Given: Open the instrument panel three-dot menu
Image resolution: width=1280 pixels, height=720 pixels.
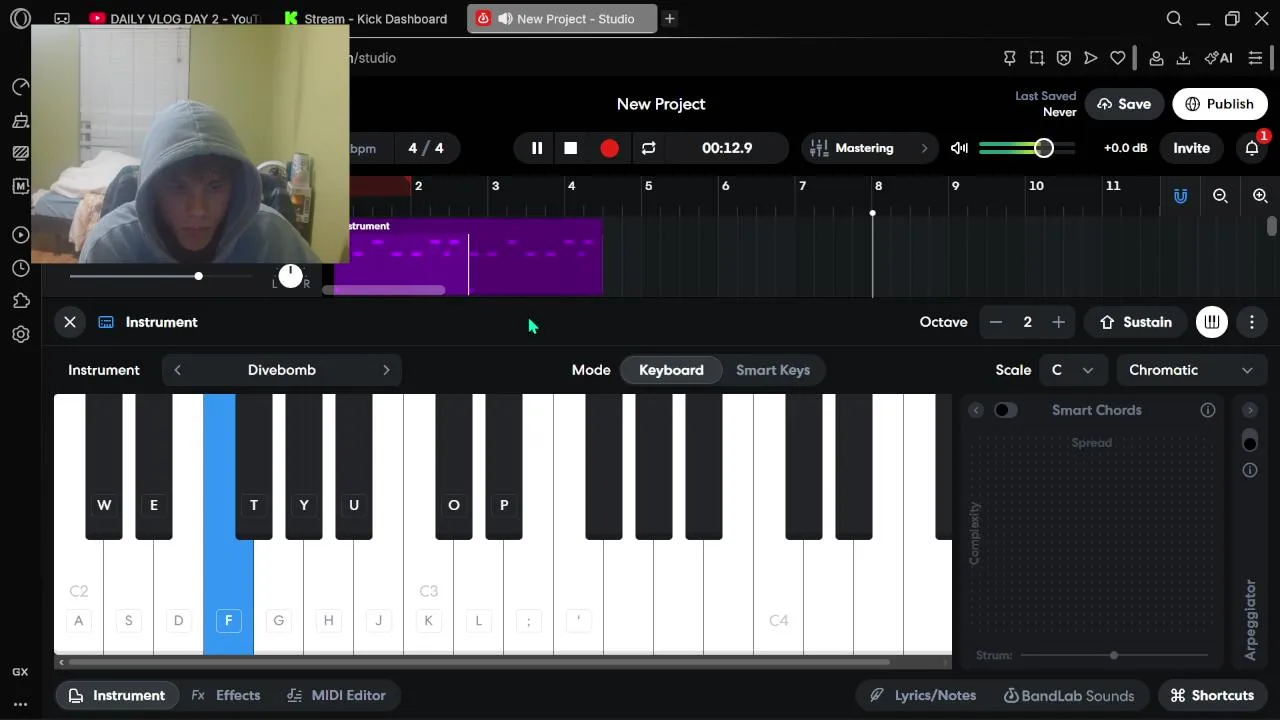Looking at the screenshot, I should click(x=1252, y=322).
